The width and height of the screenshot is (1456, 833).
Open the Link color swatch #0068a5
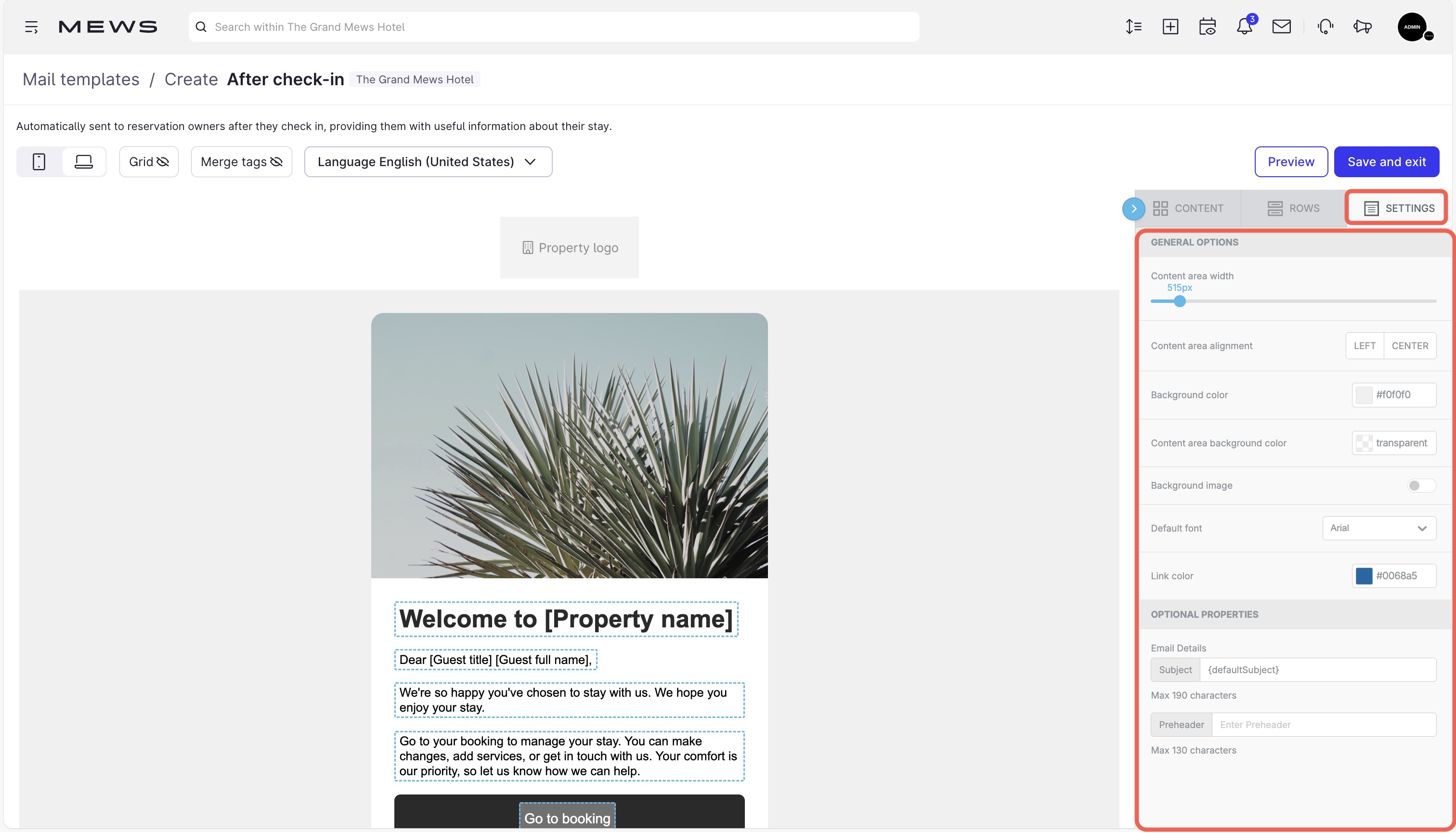pos(1364,576)
